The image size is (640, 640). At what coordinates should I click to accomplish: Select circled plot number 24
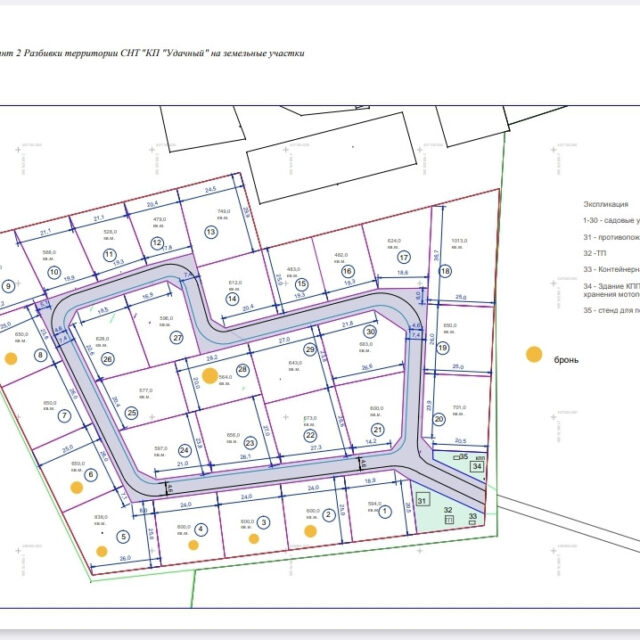click(x=184, y=451)
